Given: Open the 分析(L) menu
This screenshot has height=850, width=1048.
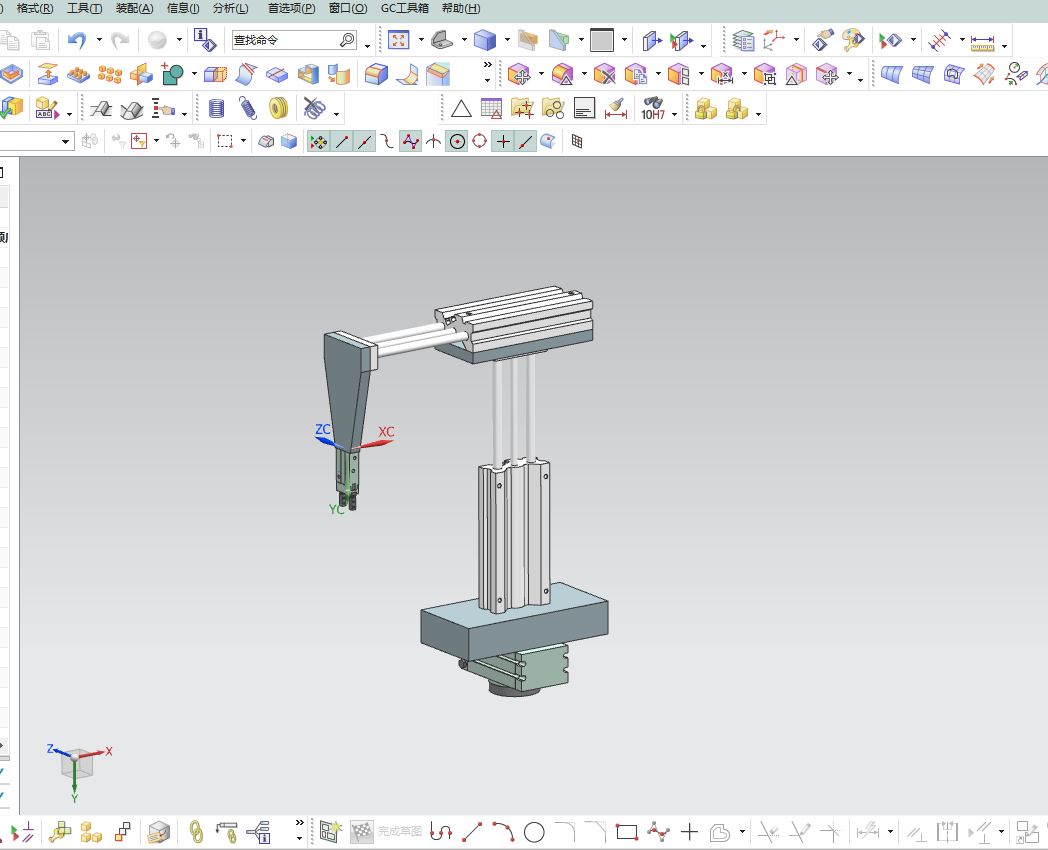Looking at the screenshot, I should click(231, 9).
